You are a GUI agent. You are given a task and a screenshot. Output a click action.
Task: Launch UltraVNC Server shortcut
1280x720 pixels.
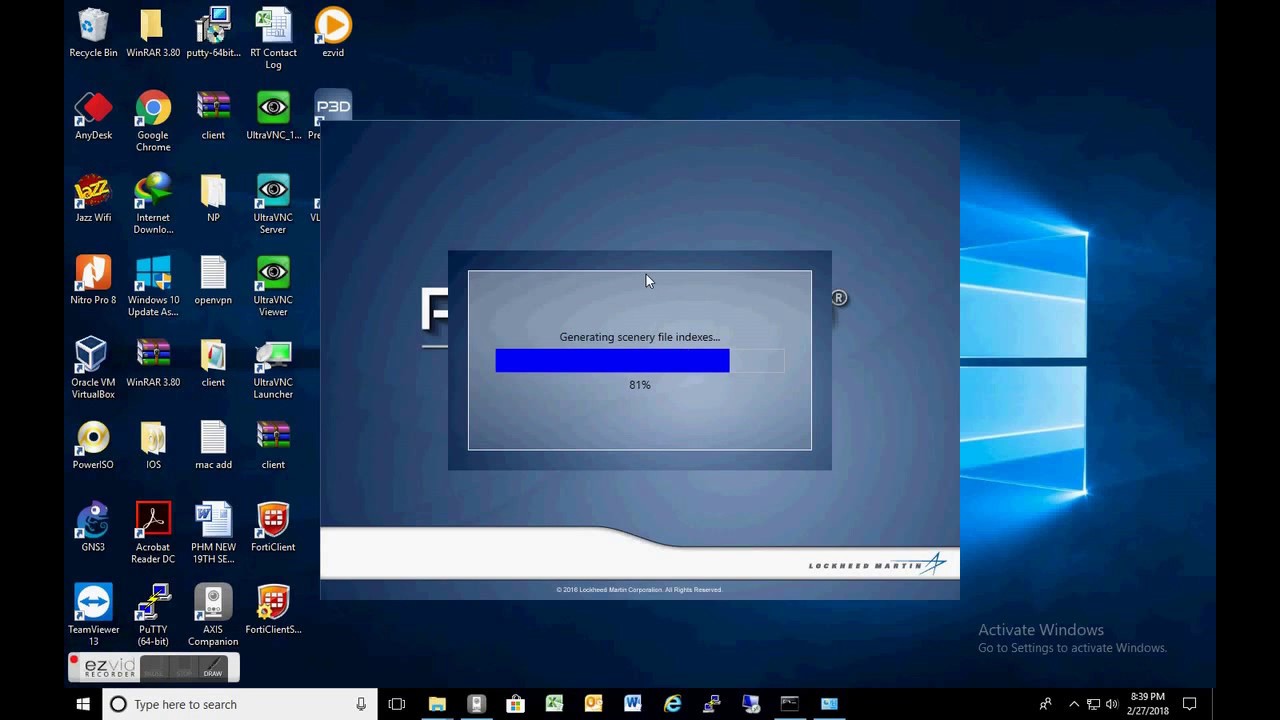coord(273,204)
